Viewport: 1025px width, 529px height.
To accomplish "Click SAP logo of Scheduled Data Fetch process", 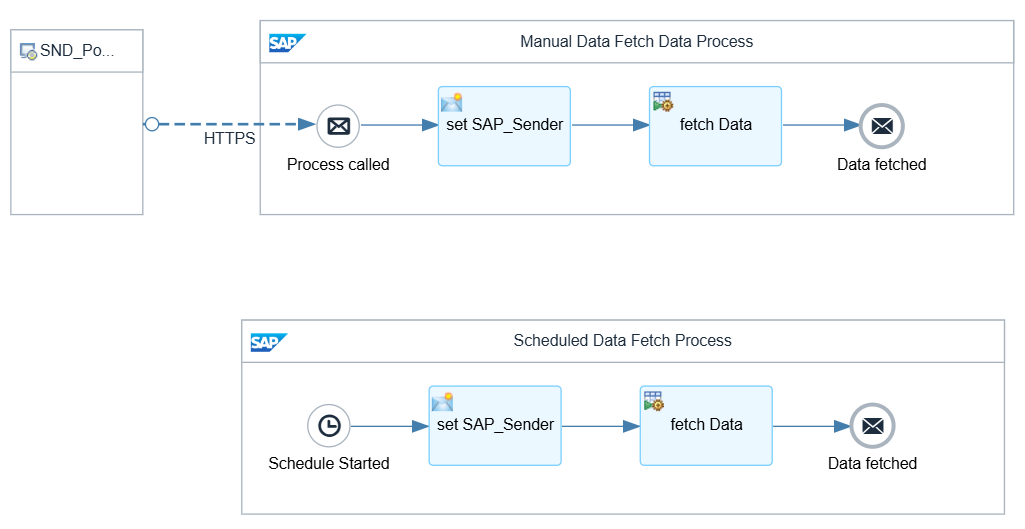I will (268, 342).
